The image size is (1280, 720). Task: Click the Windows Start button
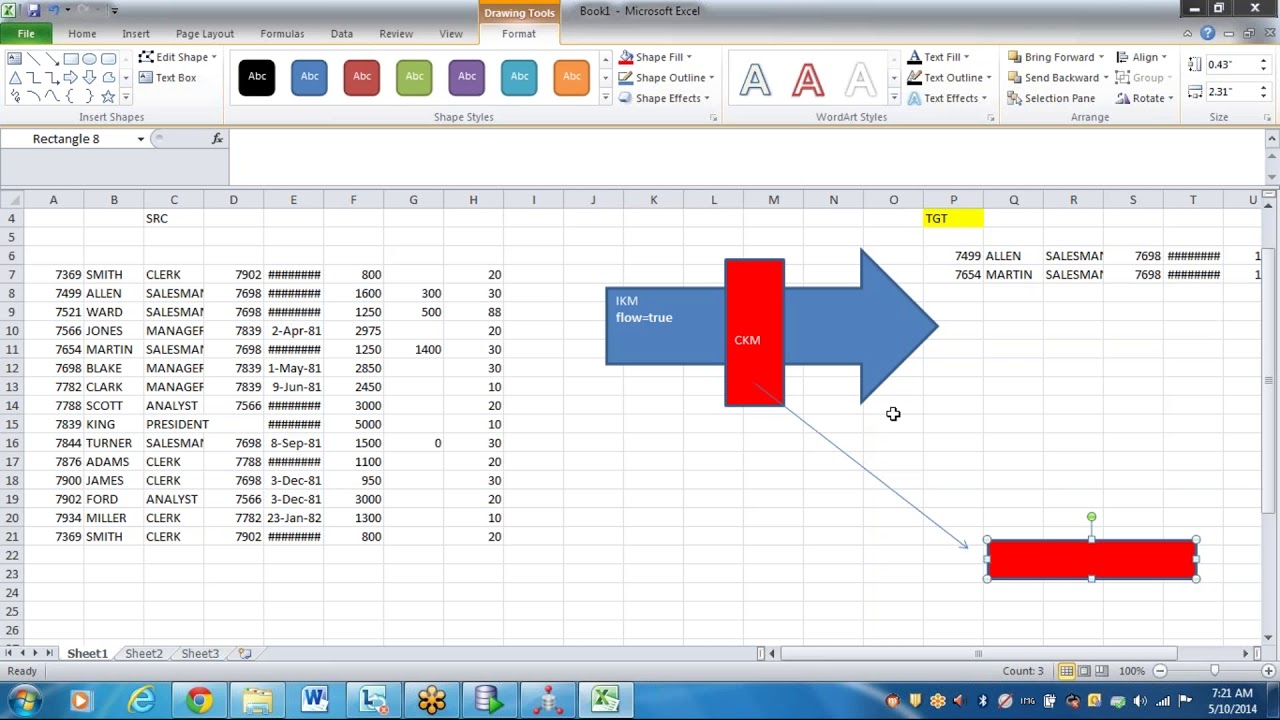point(24,700)
